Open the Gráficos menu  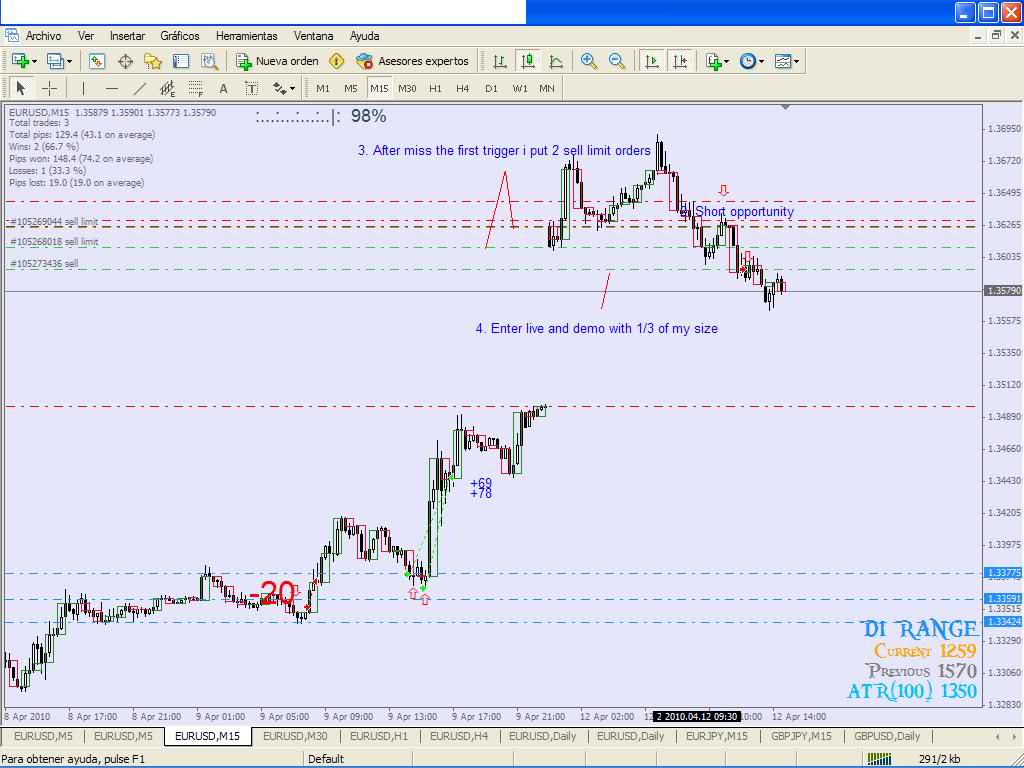[180, 36]
